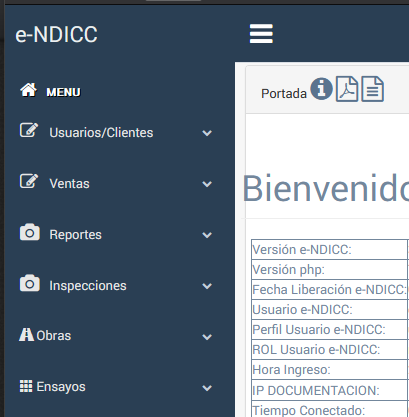Click the road icon beside Obras

click(26, 335)
